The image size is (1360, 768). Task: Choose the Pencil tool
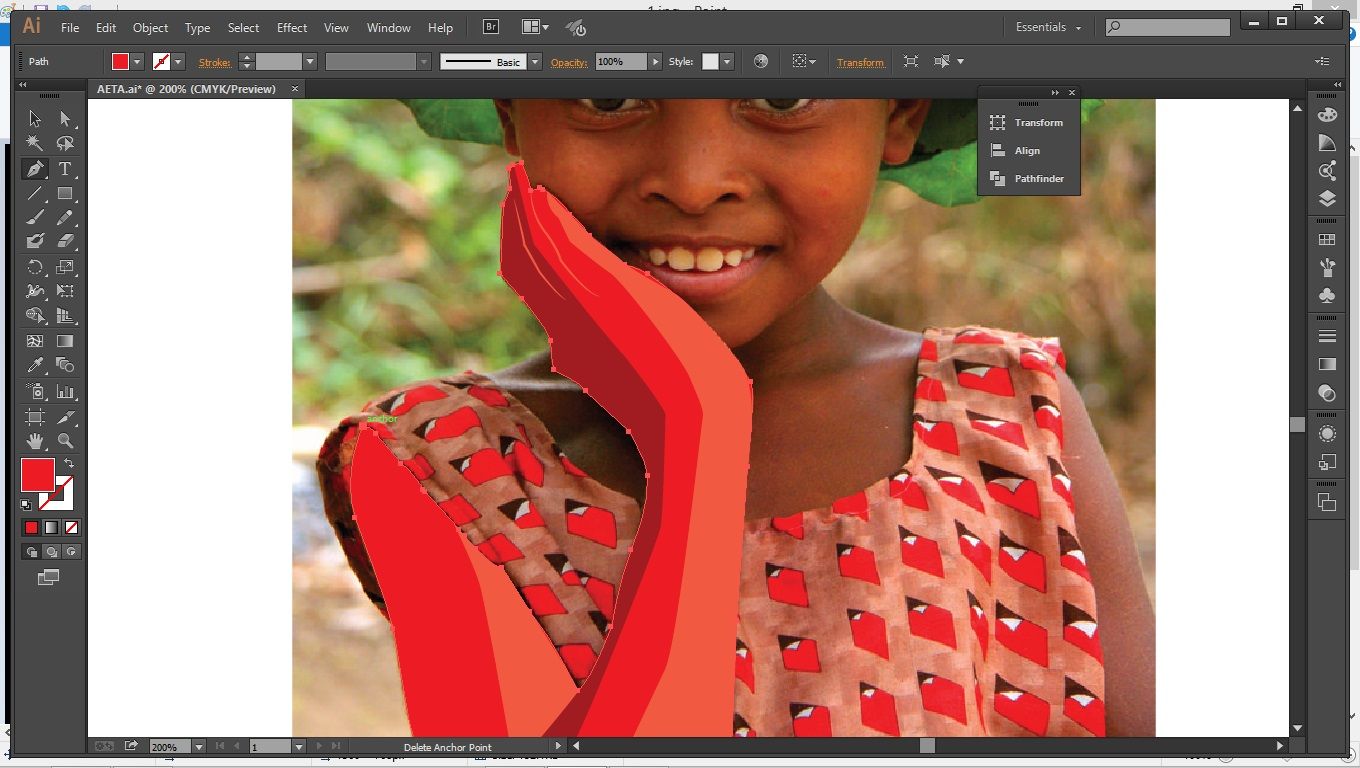[x=65, y=217]
